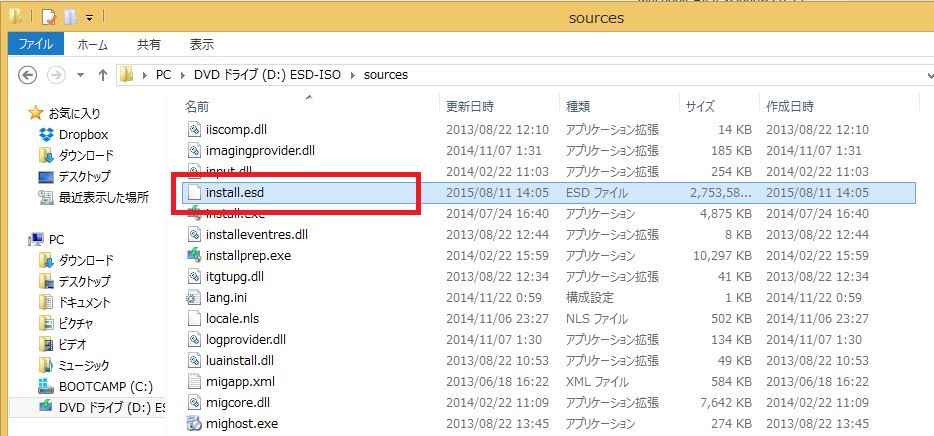Click the Back navigation arrow
This screenshot has width=934, height=436.
[27, 74]
